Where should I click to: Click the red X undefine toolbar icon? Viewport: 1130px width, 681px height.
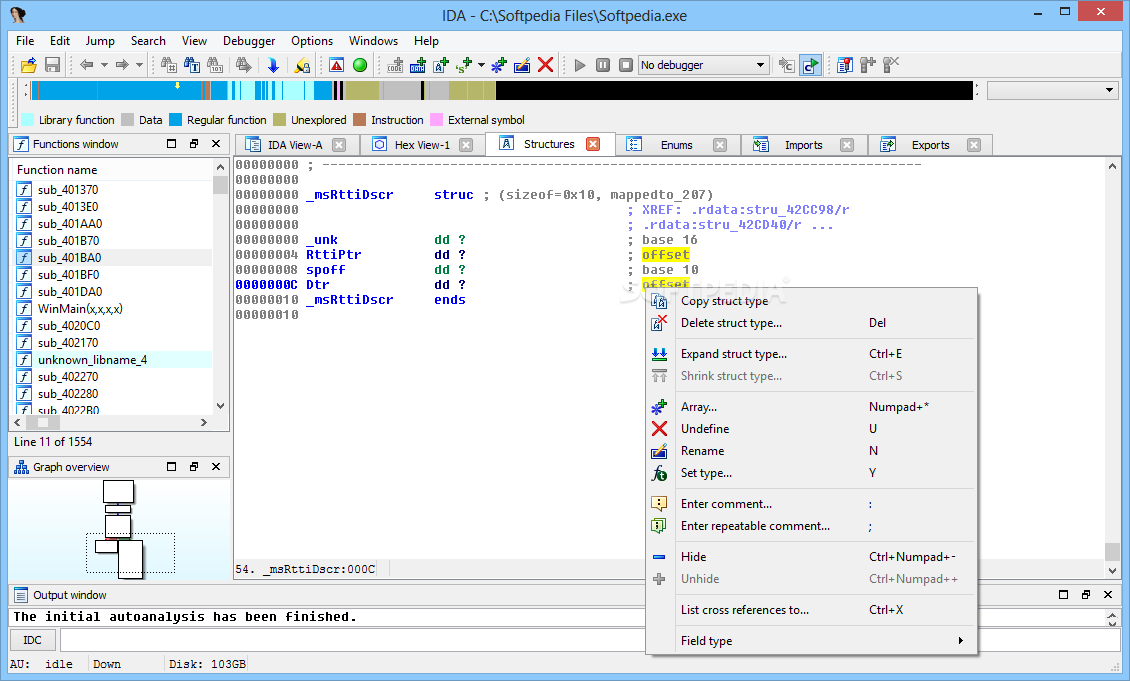546,65
